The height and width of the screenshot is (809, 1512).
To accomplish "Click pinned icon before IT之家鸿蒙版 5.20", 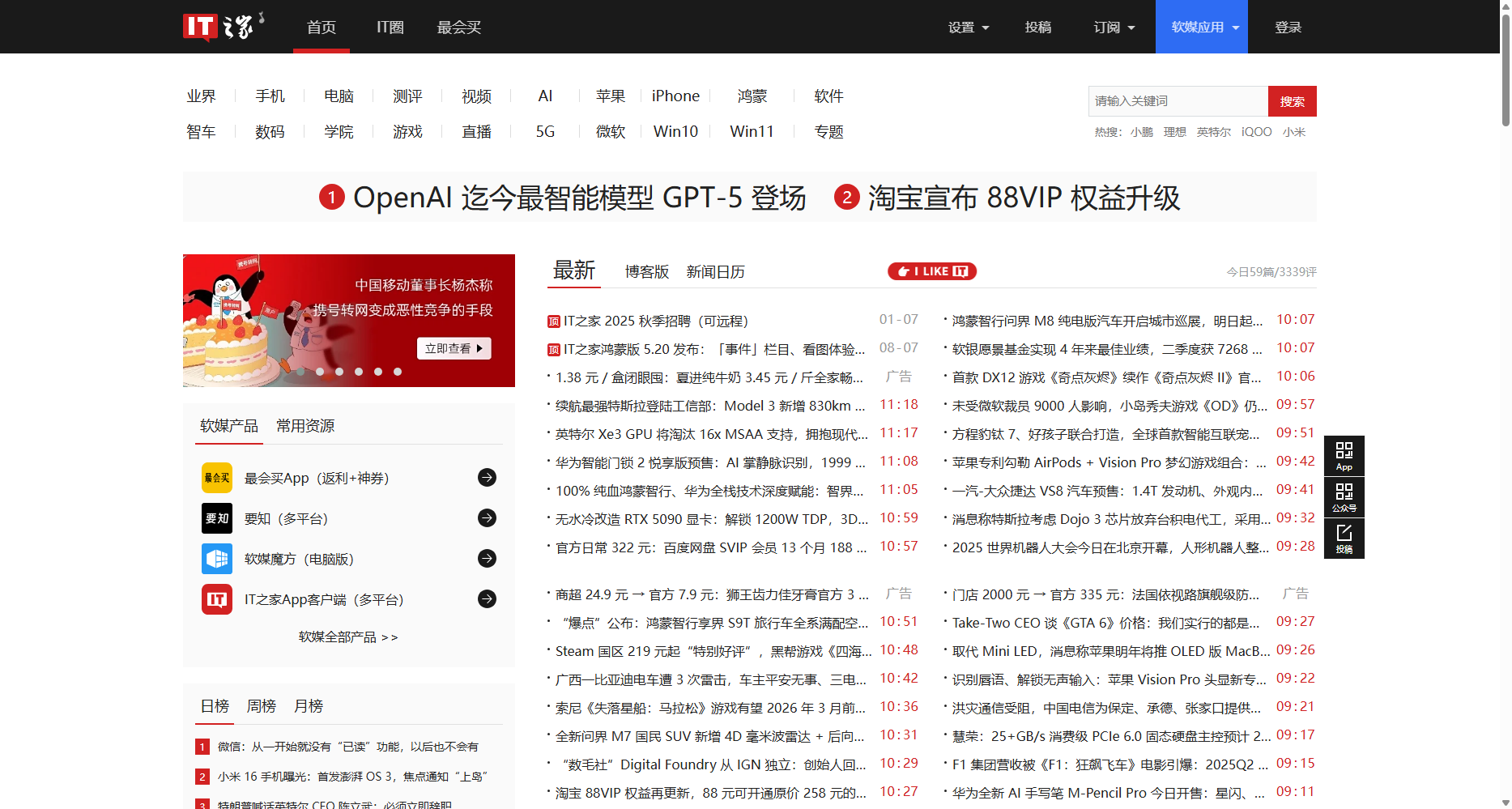I will (554, 350).
